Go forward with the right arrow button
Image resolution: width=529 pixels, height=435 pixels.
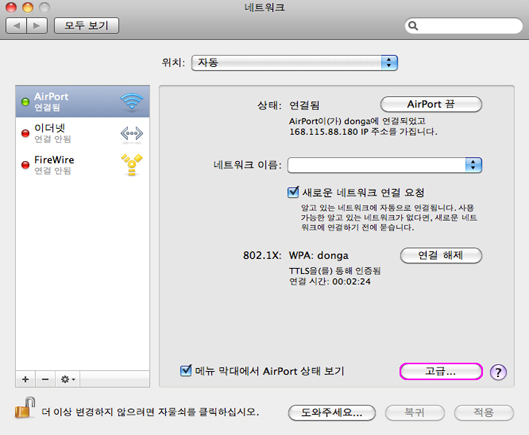[37, 26]
